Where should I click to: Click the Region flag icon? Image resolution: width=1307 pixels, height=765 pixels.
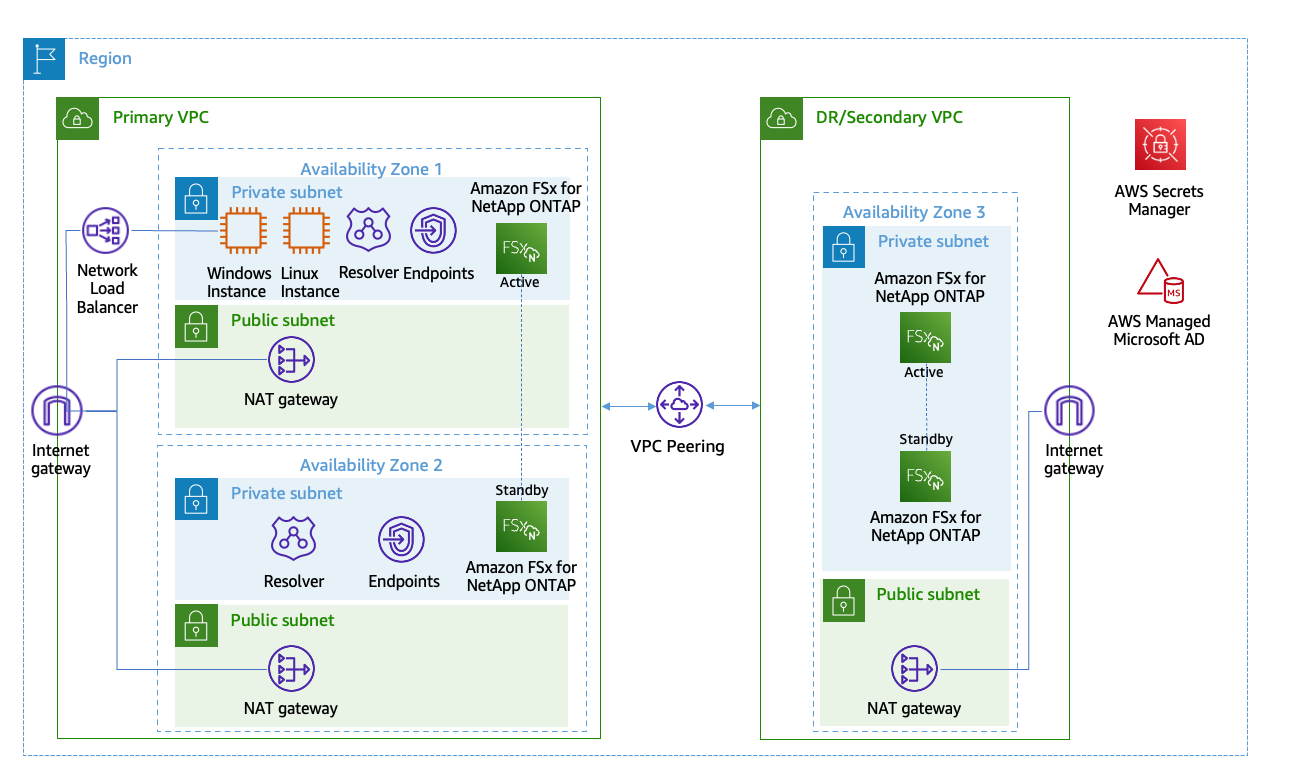coord(44,58)
